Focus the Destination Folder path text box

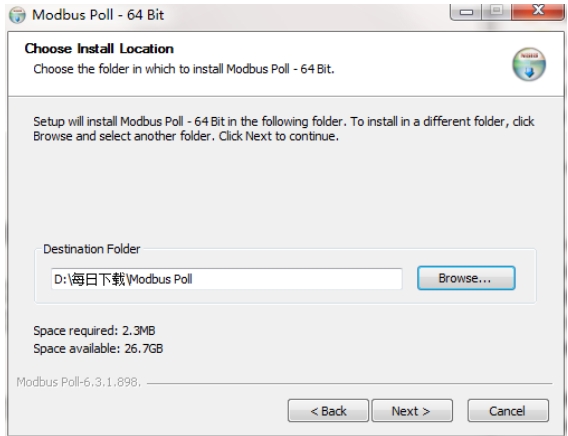(227, 279)
